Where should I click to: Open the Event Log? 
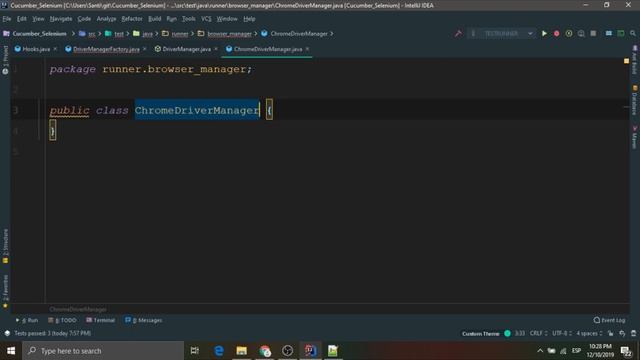click(609, 320)
